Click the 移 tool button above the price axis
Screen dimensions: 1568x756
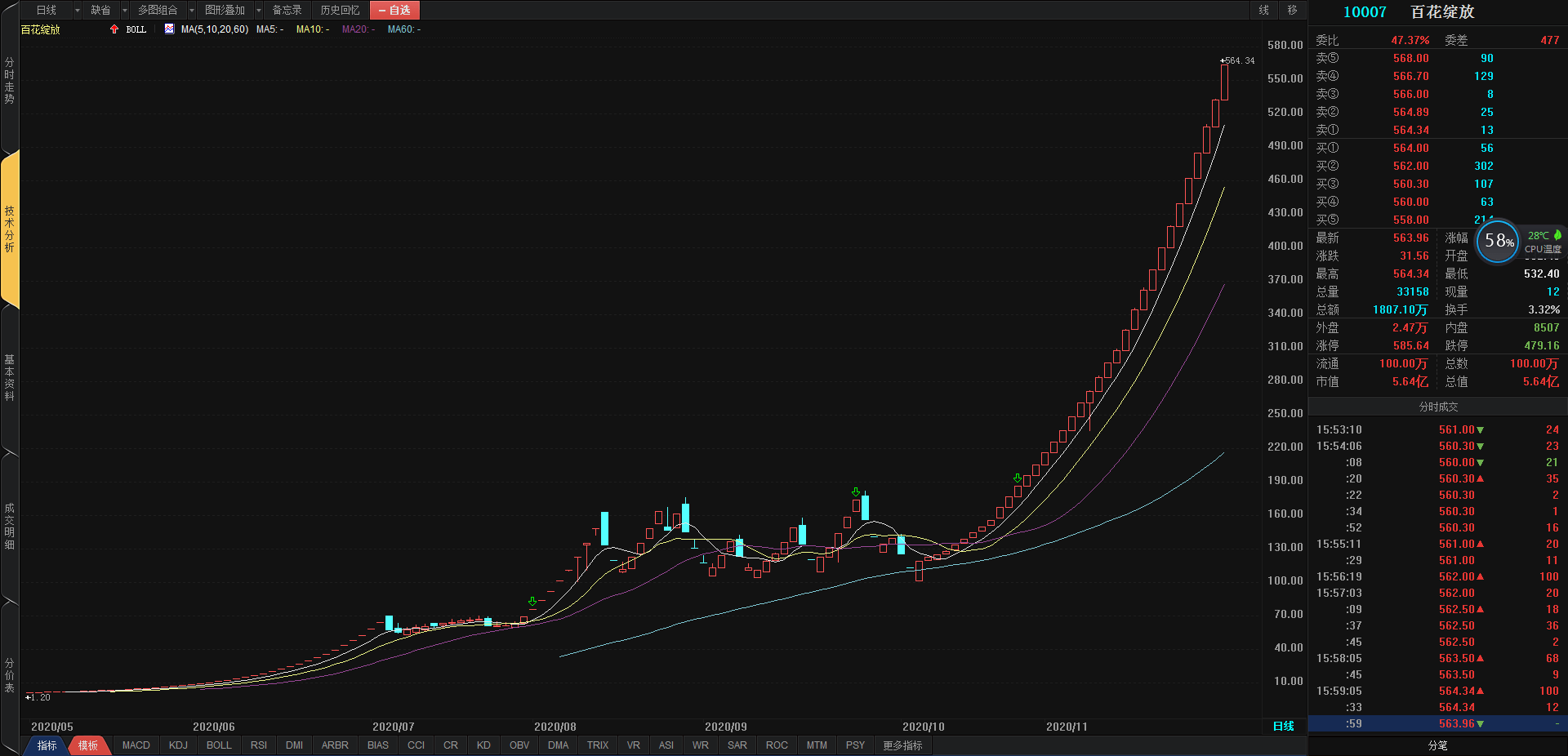pos(1292,10)
